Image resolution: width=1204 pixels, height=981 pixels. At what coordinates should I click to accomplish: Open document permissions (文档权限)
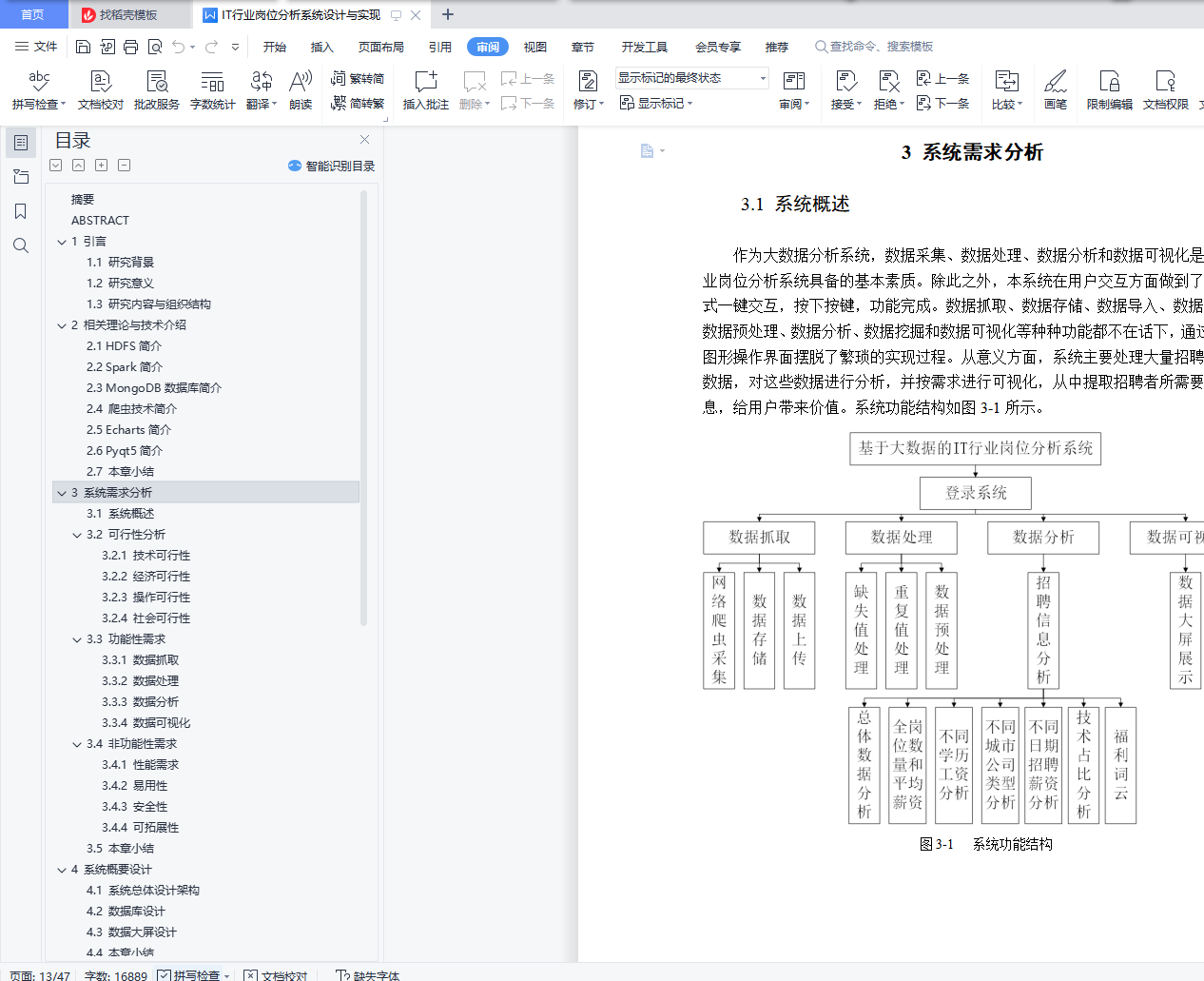pos(1166,90)
